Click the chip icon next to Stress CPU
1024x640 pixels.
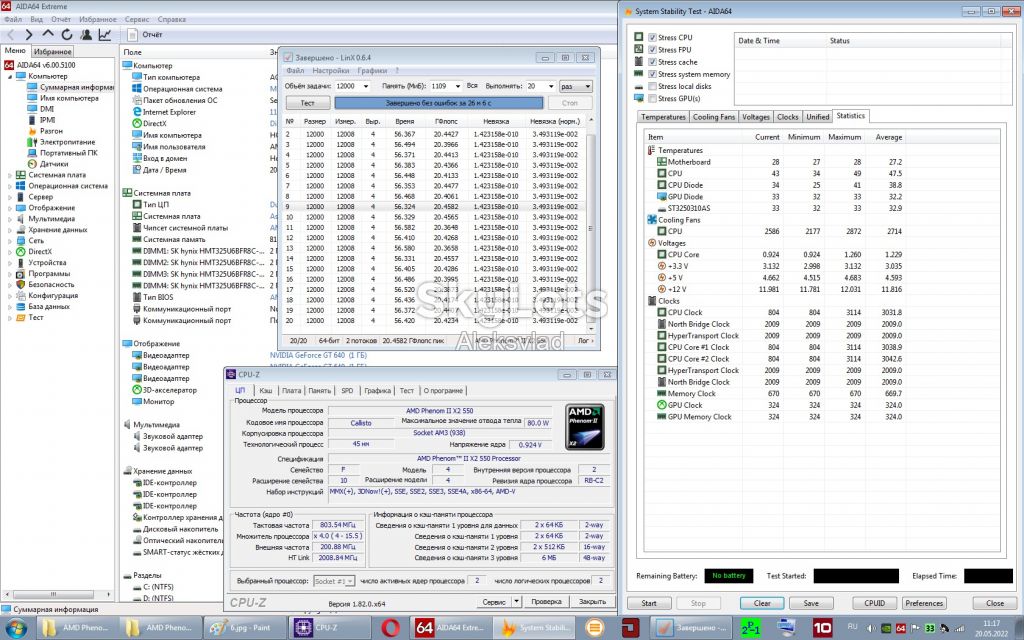click(639, 37)
